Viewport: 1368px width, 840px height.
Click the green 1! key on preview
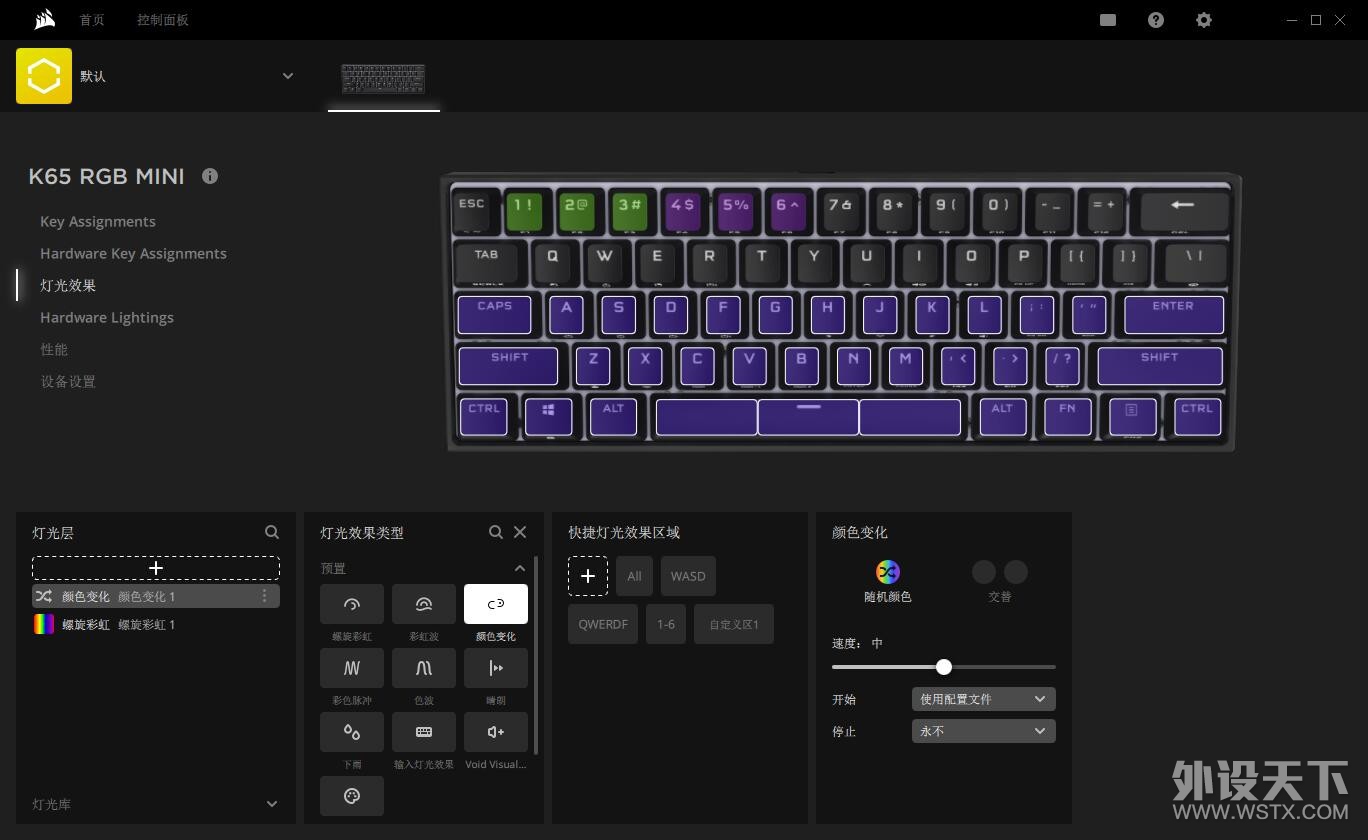[x=523, y=210]
